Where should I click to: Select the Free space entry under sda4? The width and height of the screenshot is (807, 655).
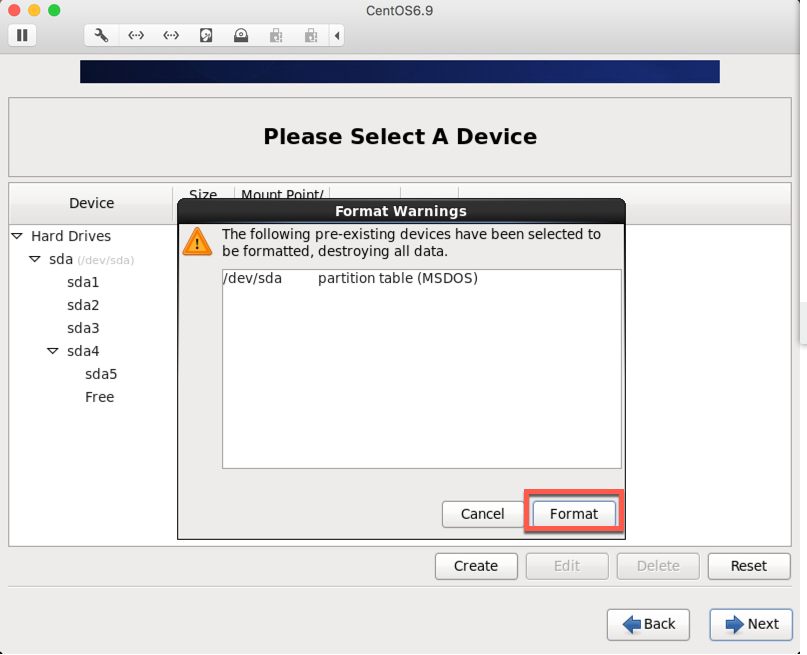(x=99, y=397)
